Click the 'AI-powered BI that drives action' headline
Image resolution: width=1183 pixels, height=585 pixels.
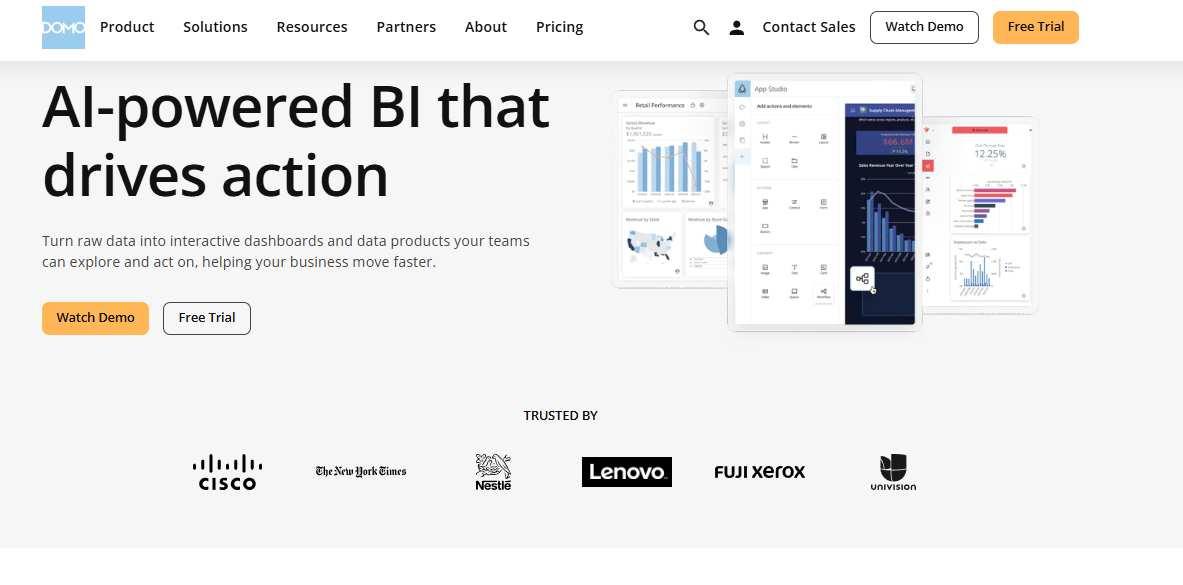296,140
